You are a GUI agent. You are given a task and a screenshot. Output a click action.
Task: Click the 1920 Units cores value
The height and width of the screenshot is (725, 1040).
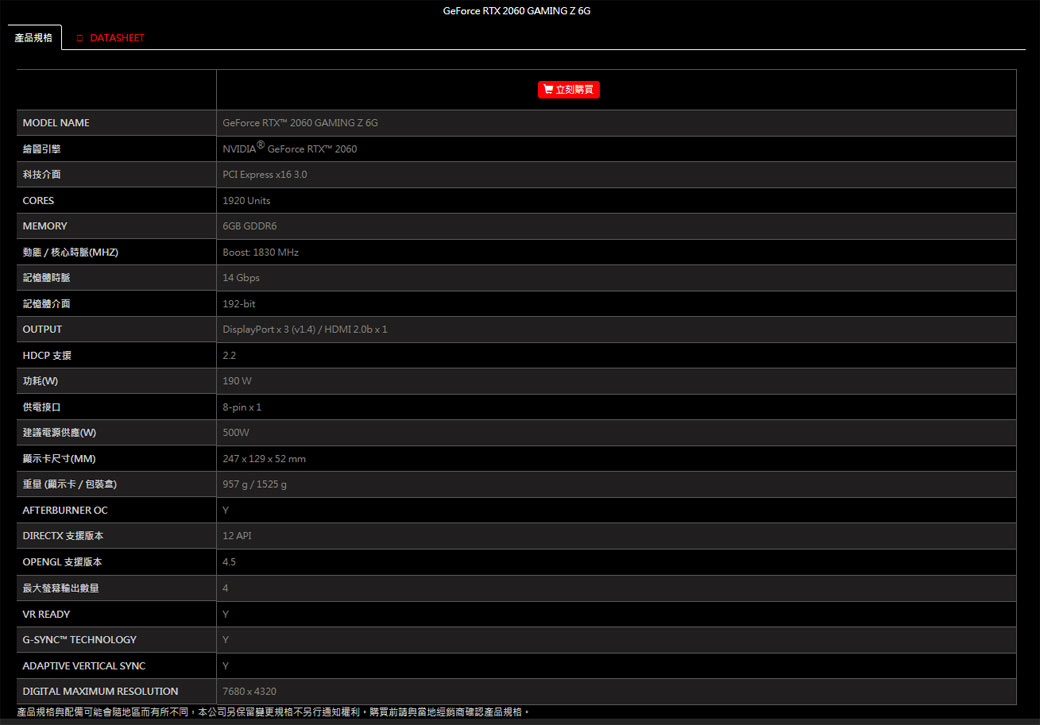pyautogui.click(x=246, y=201)
